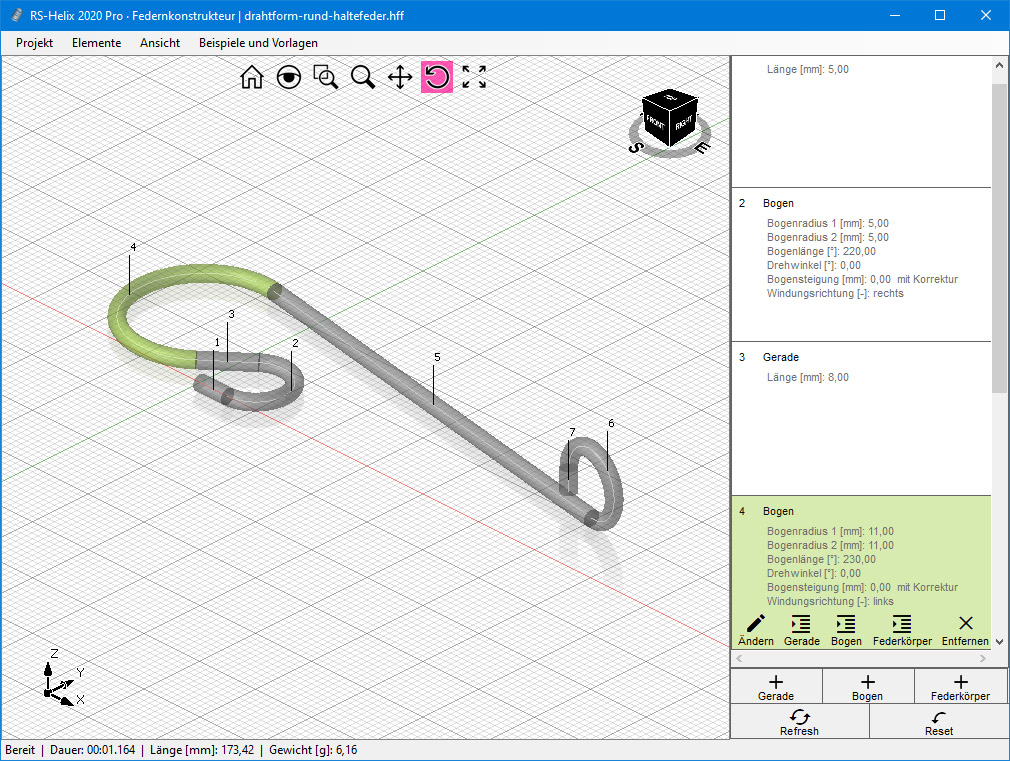Activate the magnifier zoom tool
1010x761 pixels.
coord(363,78)
